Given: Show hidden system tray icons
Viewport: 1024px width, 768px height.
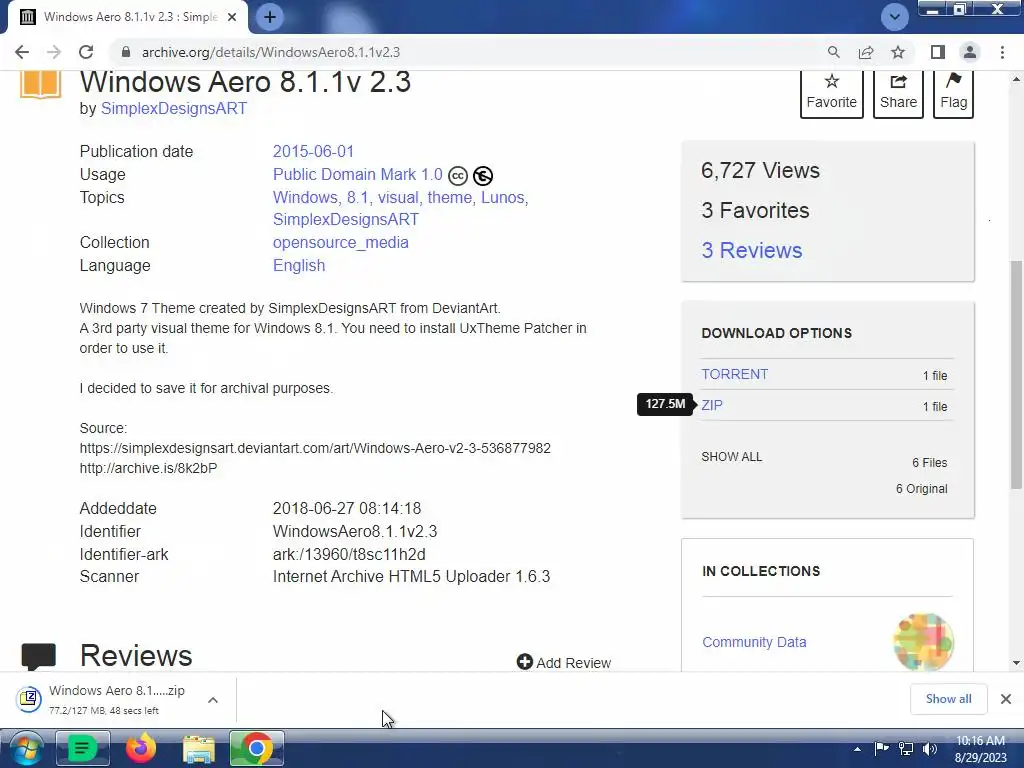Looking at the screenshot, I should pyautogui.click(x=857, y=750).
